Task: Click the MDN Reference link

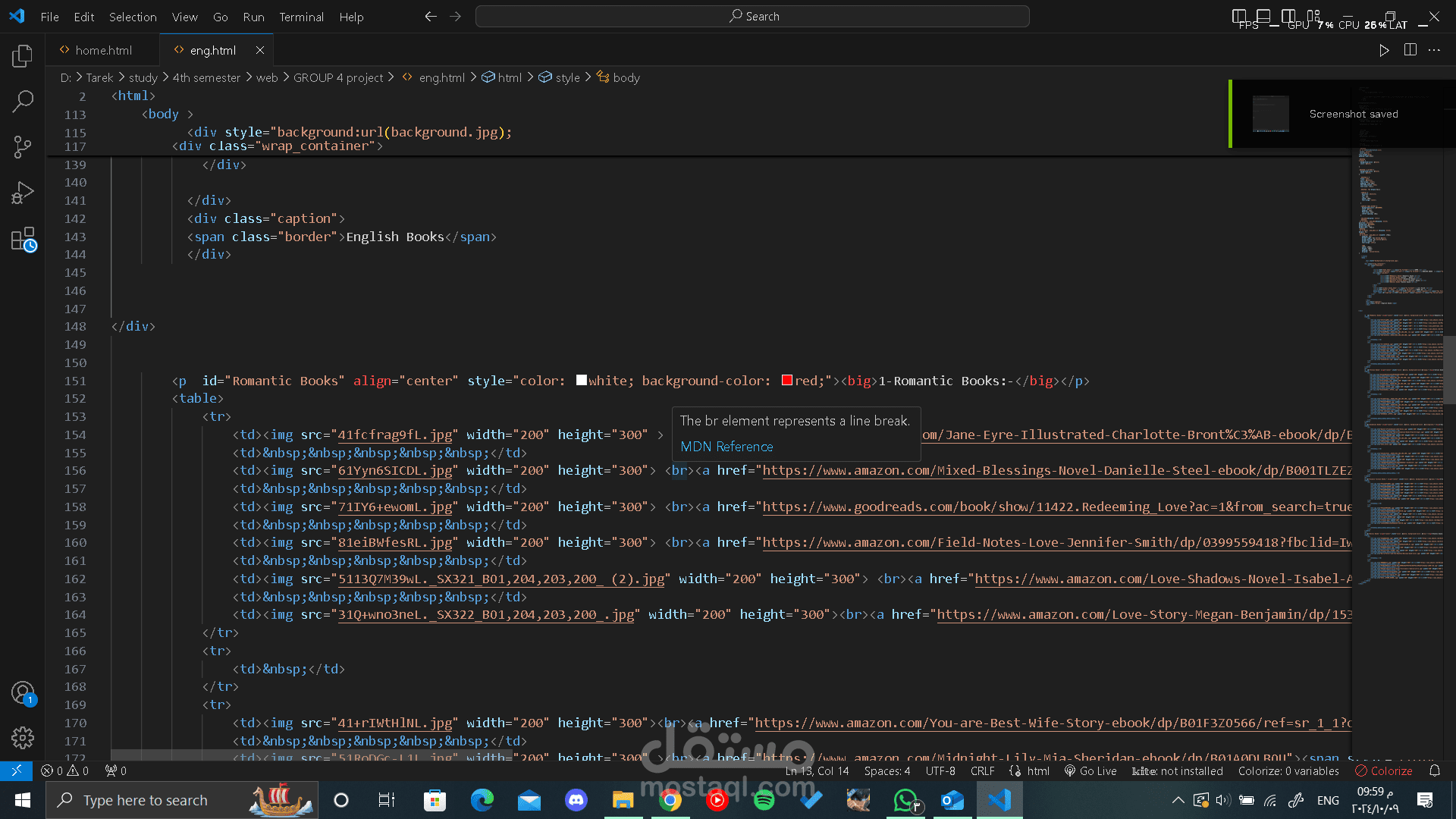Action: click(726, 447)
